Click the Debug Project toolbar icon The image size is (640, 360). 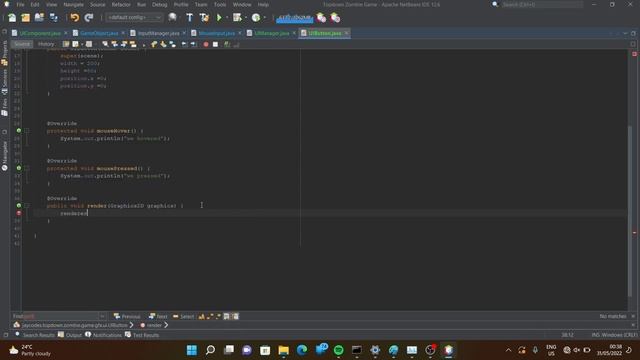237,18
